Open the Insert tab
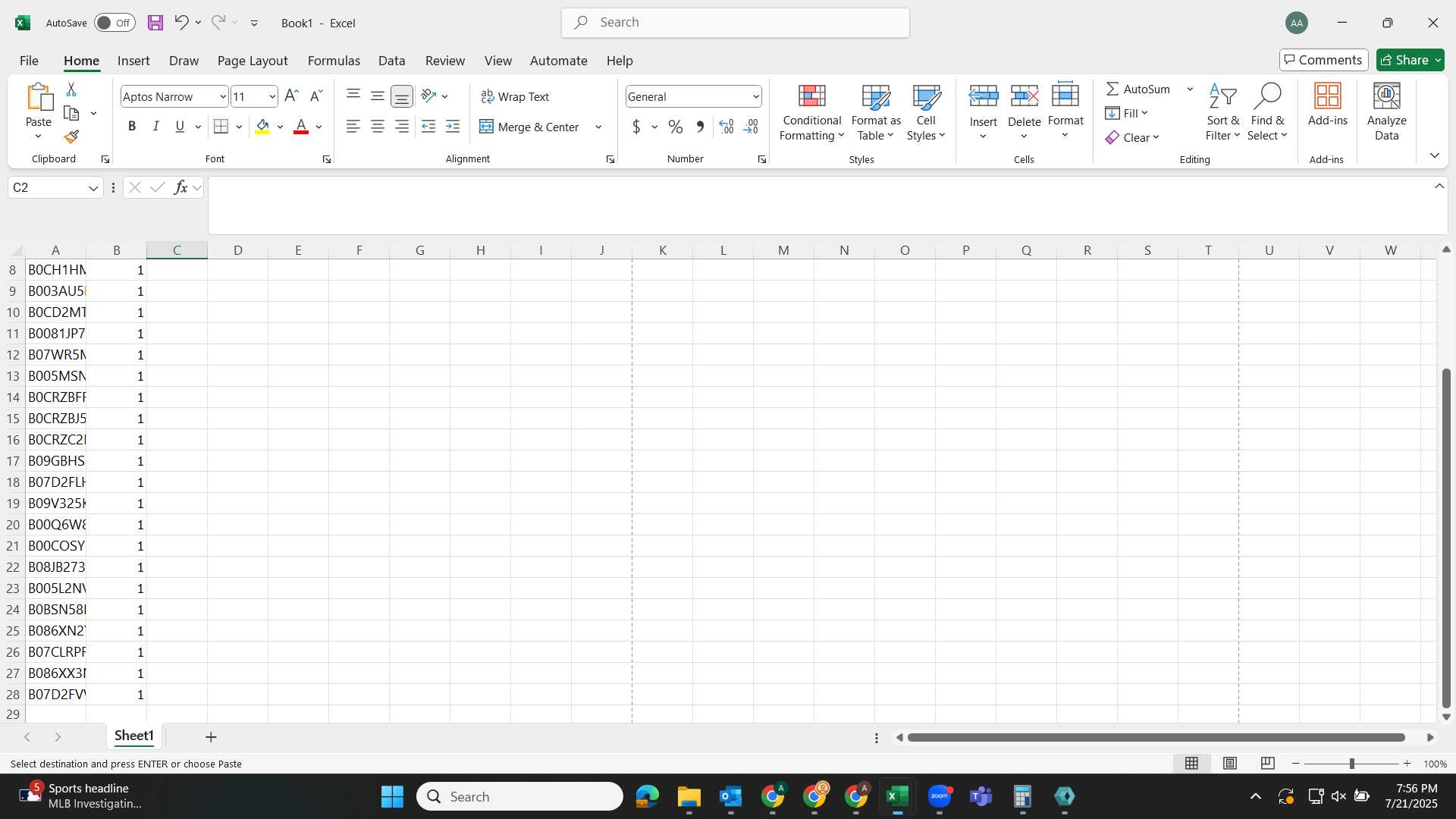The image size is (1456, 819). point(133,61)
